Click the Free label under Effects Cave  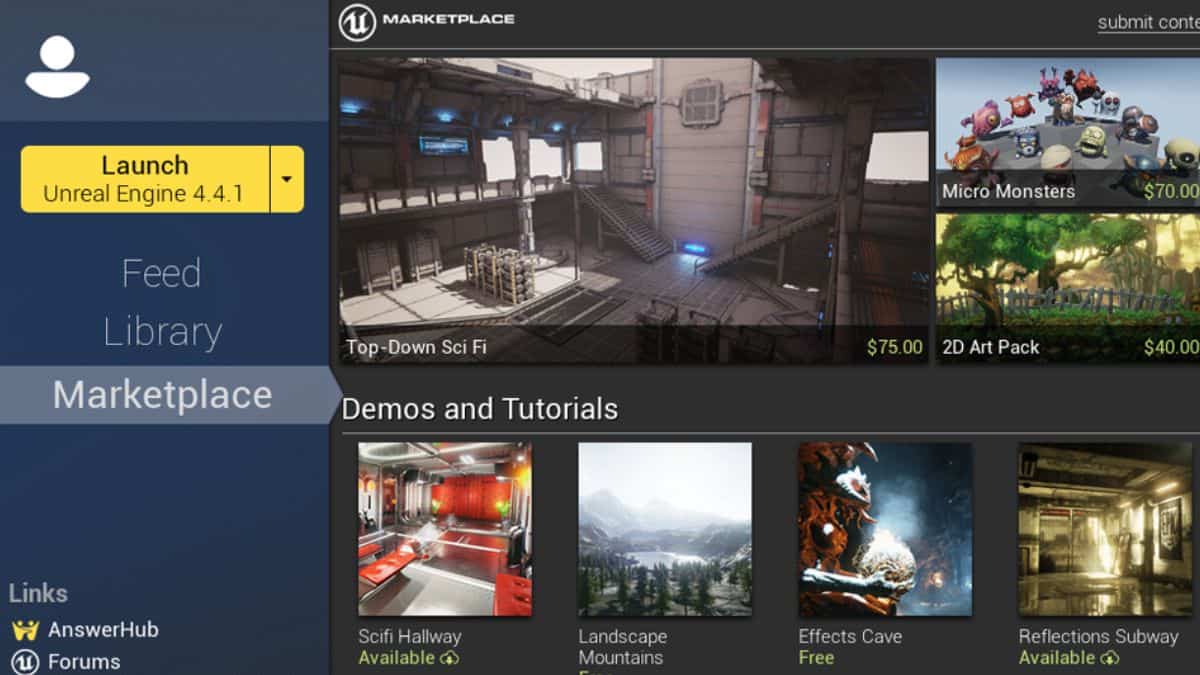816,658
